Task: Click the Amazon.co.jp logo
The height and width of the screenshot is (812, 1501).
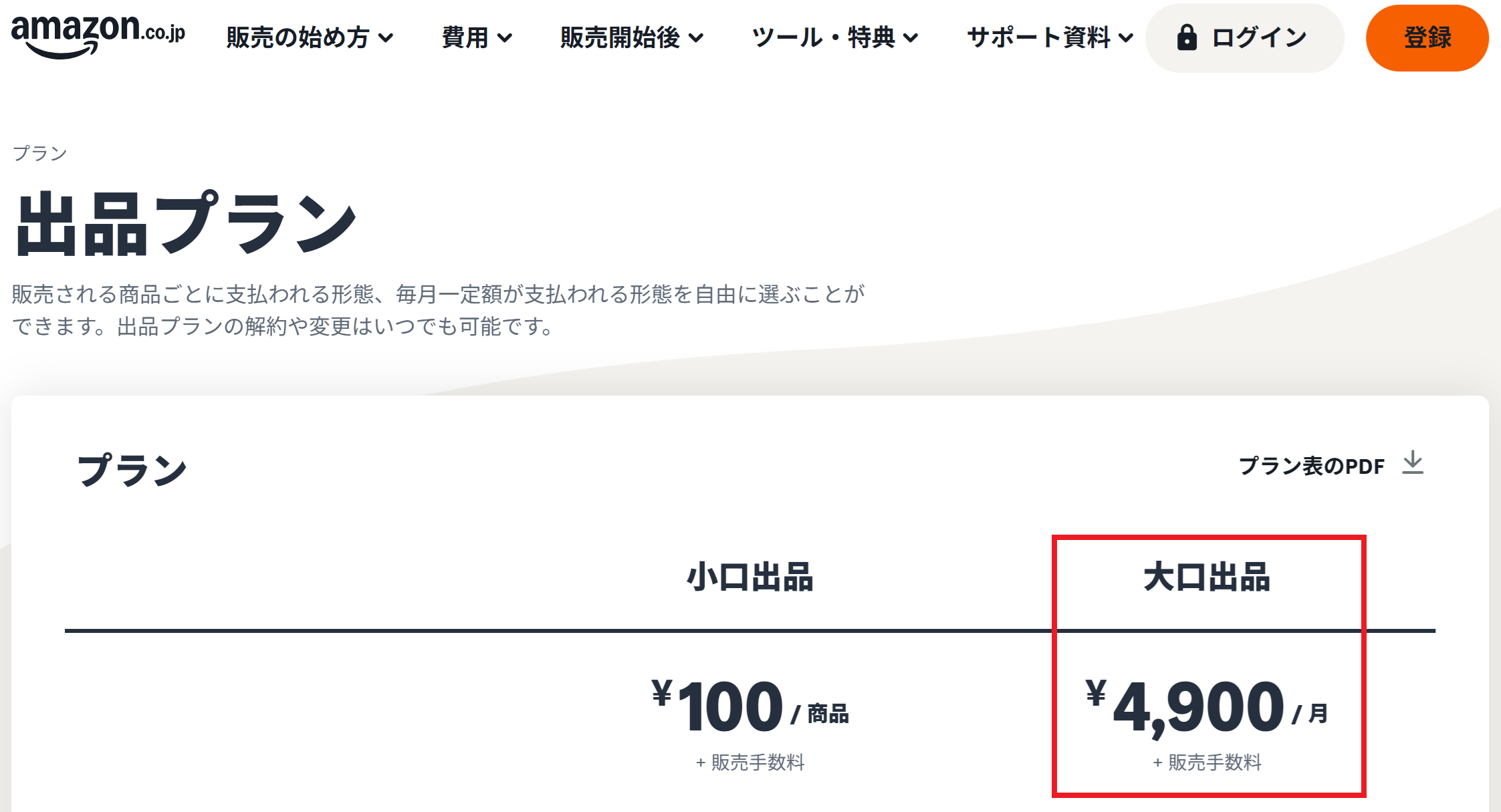Action: [98, 35]
